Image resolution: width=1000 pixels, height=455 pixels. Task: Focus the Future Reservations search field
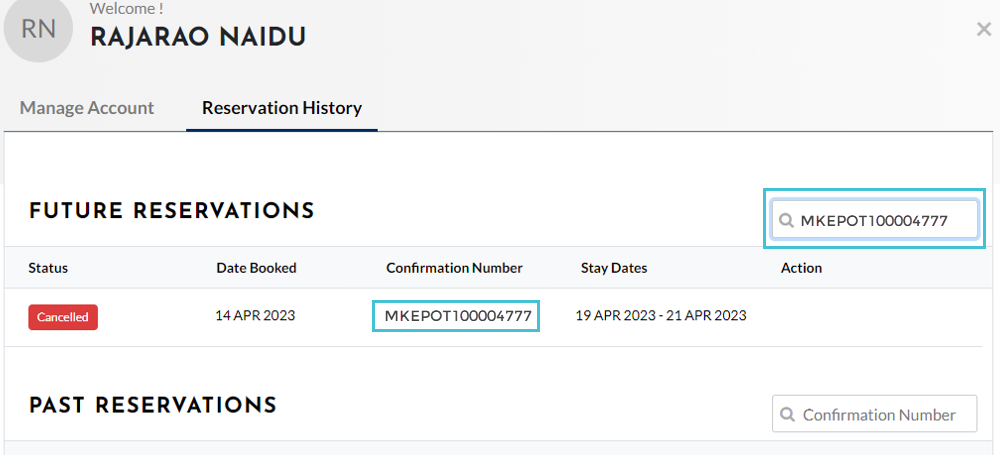[874, 221]
